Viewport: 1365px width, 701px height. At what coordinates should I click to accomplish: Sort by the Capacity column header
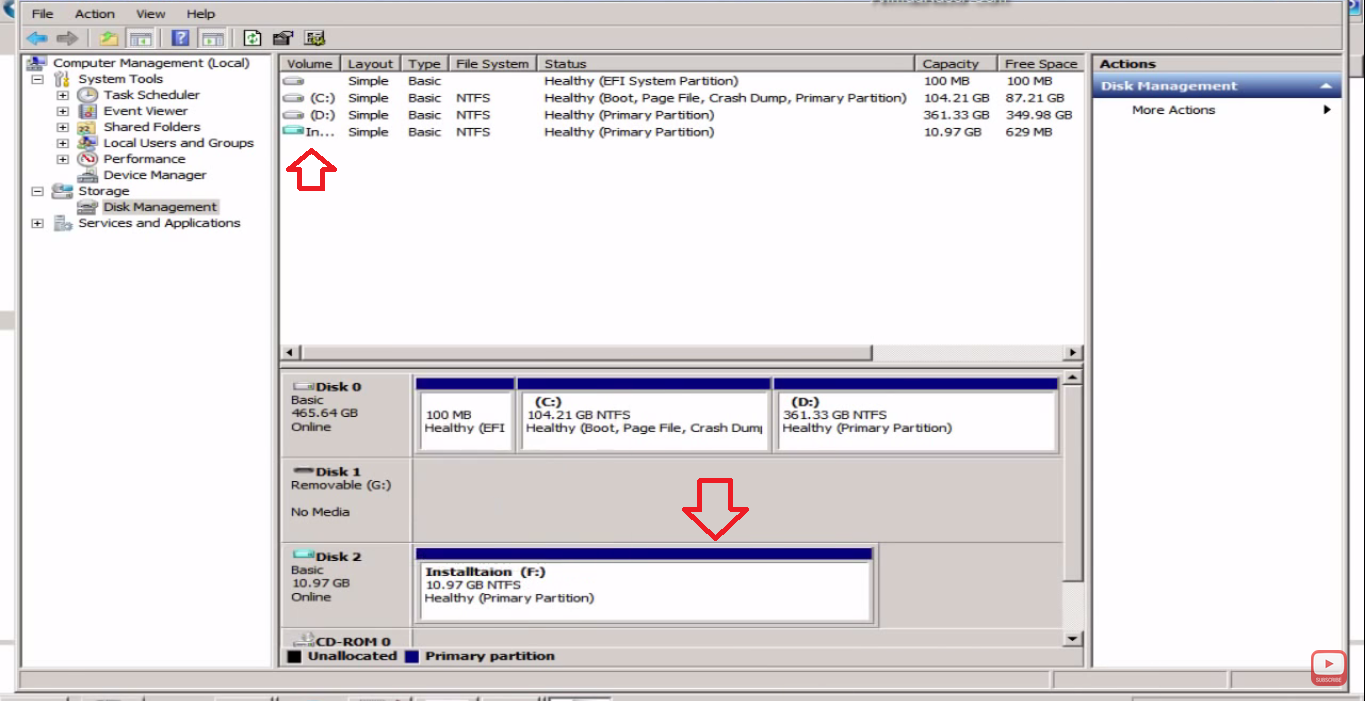click(x=956, y=63)
